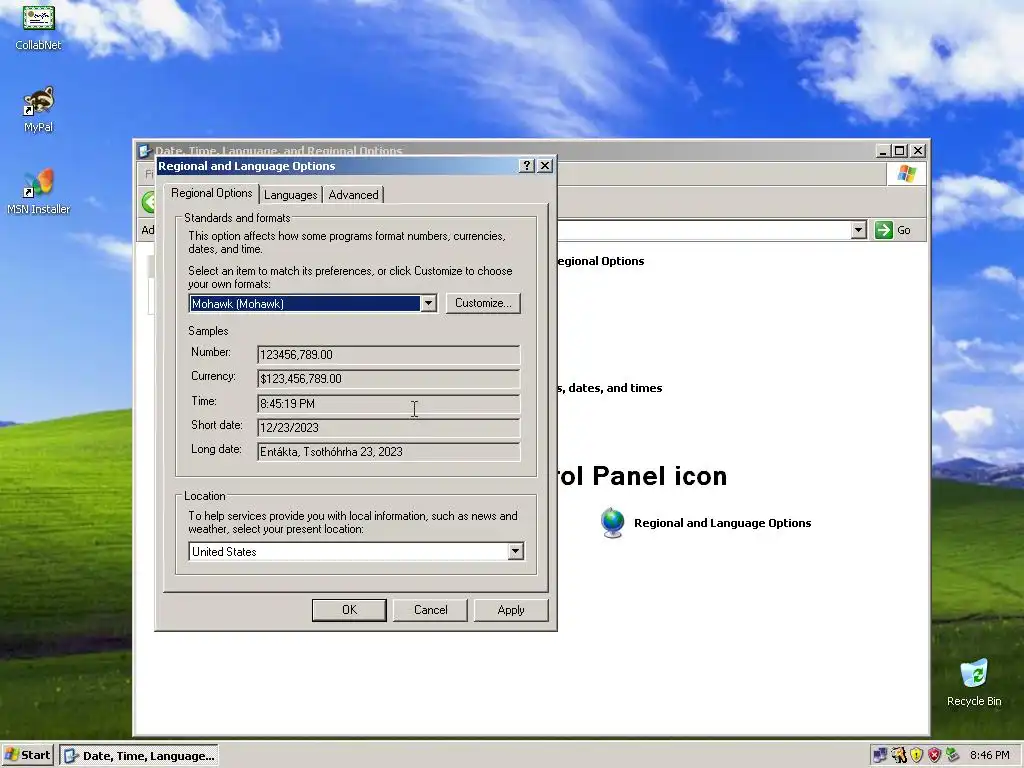This screenshot has width=1024, height=768.
Task: Click the OK button
Action: (349, 610)
